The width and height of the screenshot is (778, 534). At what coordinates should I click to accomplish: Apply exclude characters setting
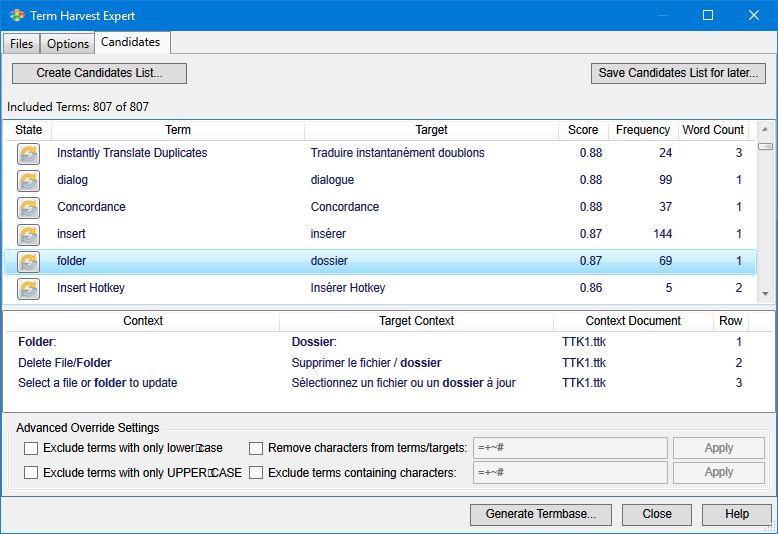pyautogui.click(x=718, y=472)
